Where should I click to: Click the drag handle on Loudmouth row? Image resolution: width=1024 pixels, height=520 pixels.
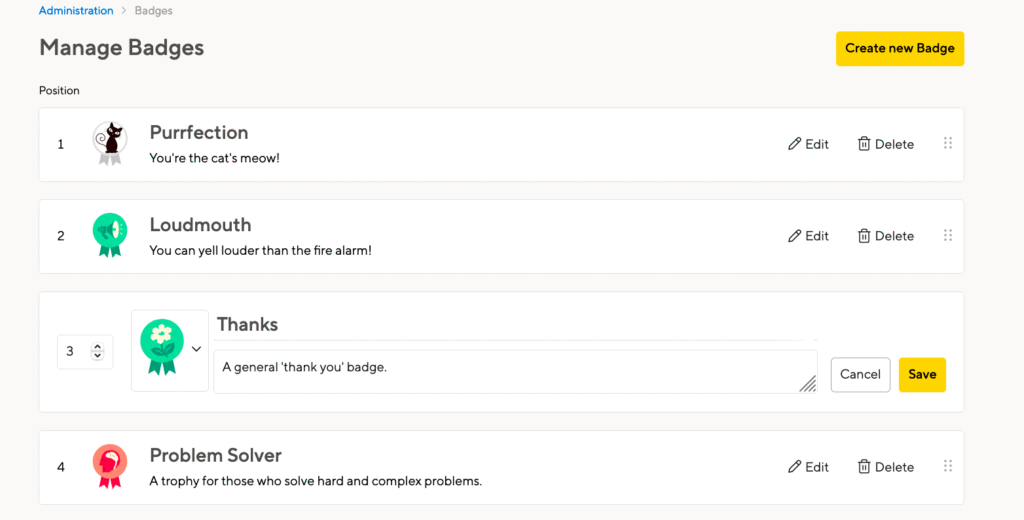coord(948,235)
